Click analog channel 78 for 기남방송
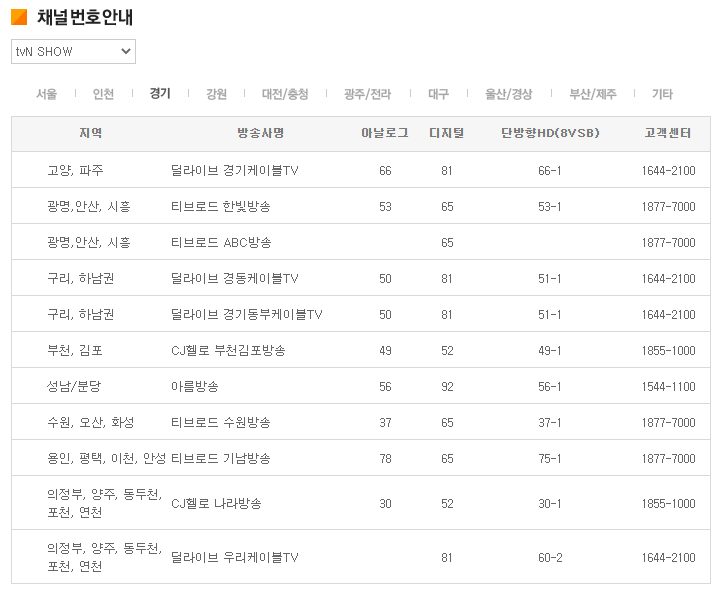This screenshot has width=722, height=592. pyautogui.click(x=385, y=459)
